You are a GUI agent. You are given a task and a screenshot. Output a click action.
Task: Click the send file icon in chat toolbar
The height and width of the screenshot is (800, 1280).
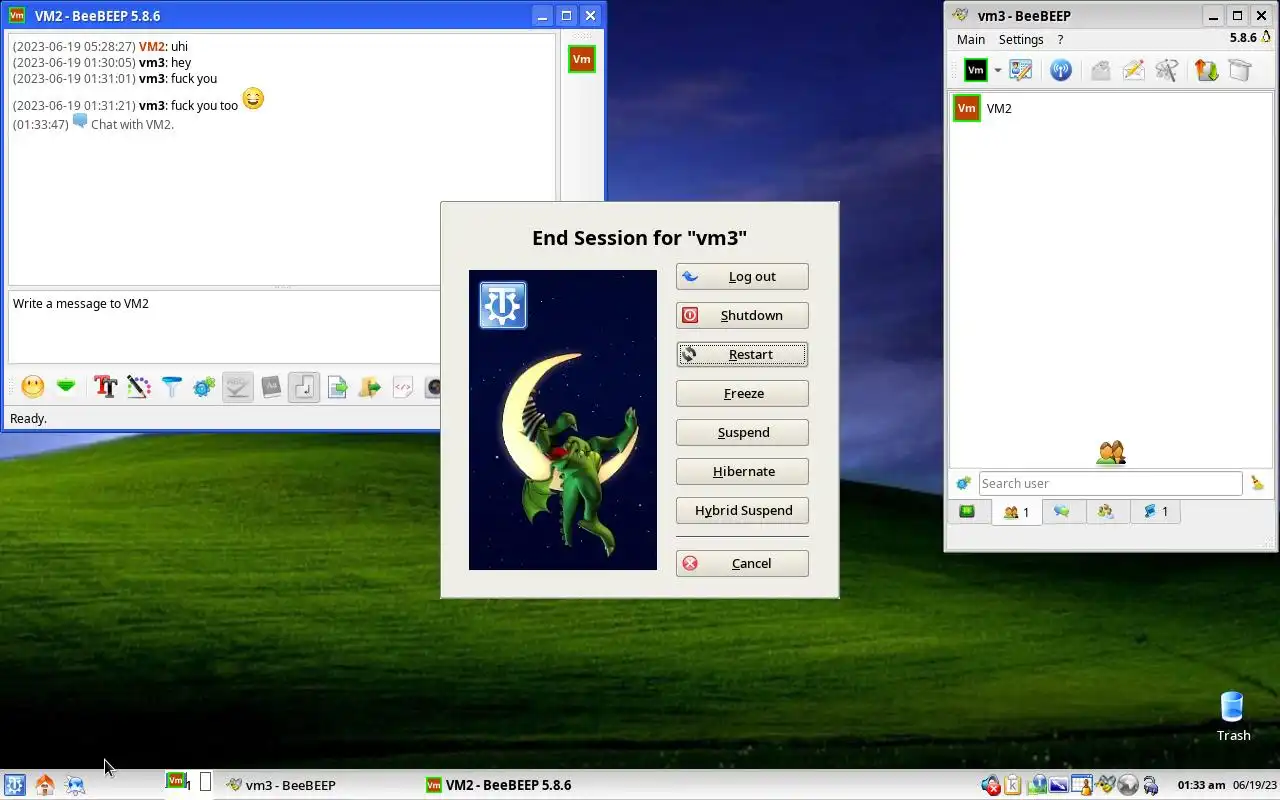coord(337,387)
